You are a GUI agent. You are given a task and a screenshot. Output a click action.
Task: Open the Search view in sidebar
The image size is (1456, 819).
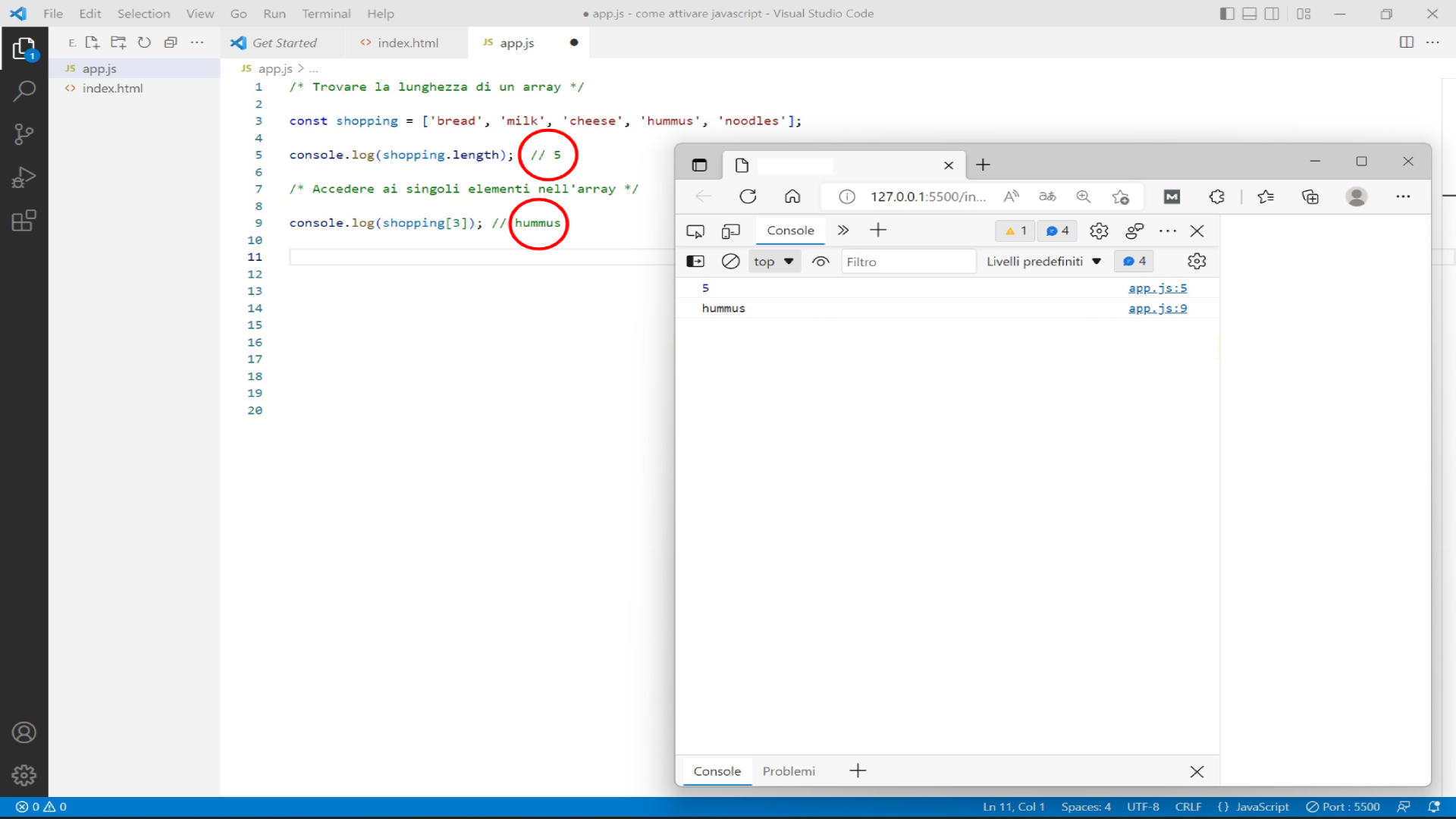click(x=24, y=91)
